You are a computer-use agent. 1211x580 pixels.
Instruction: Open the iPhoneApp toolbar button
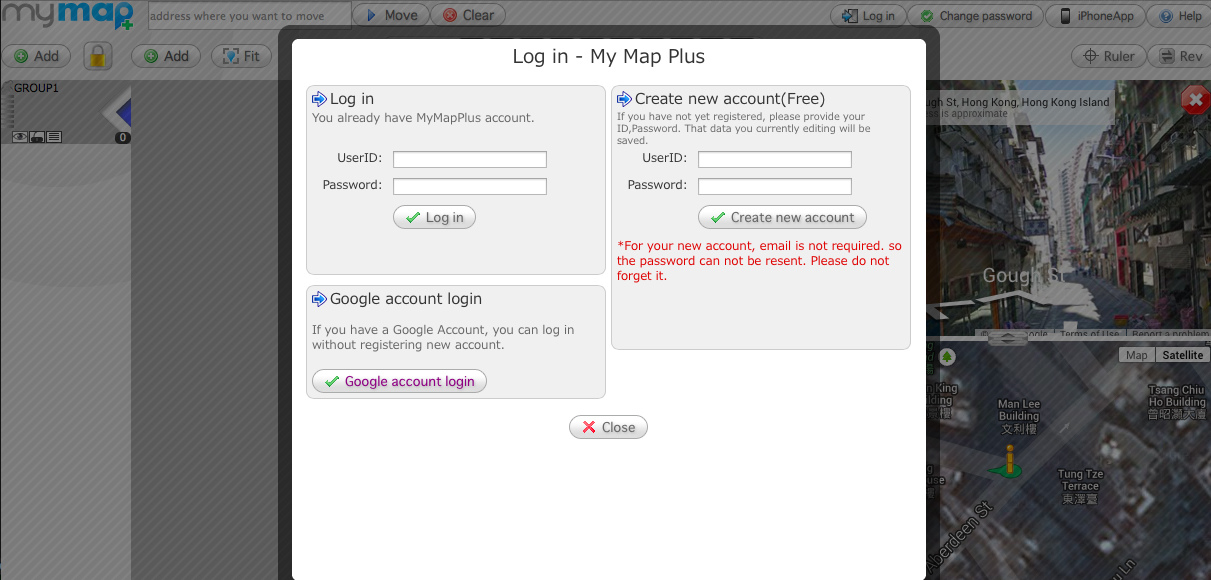pyautogui.click(x=1096, y=16)
